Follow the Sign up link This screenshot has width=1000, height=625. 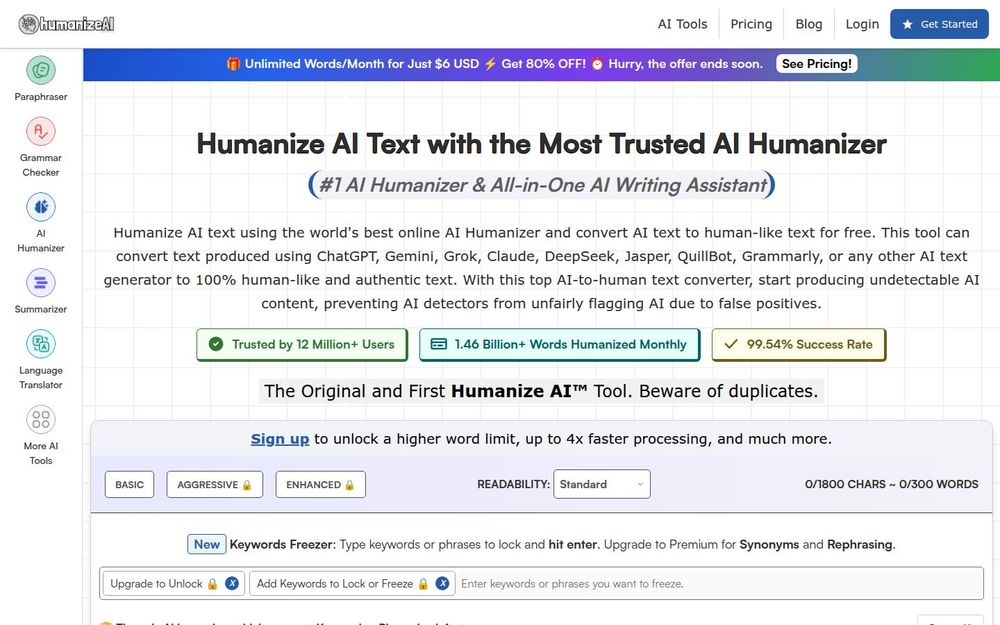pyautogui.click(x=280, y=439)
